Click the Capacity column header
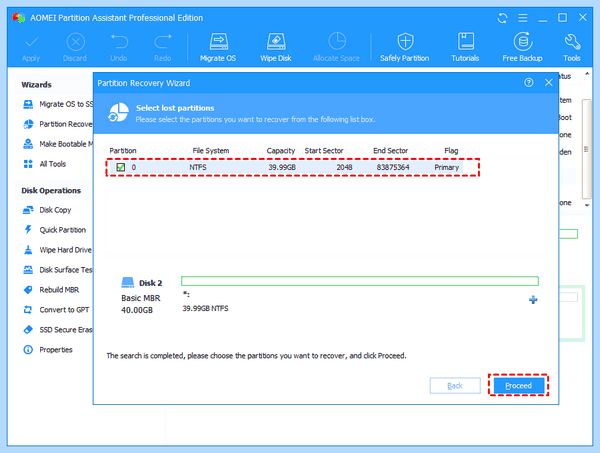 [x=281, y=151]
